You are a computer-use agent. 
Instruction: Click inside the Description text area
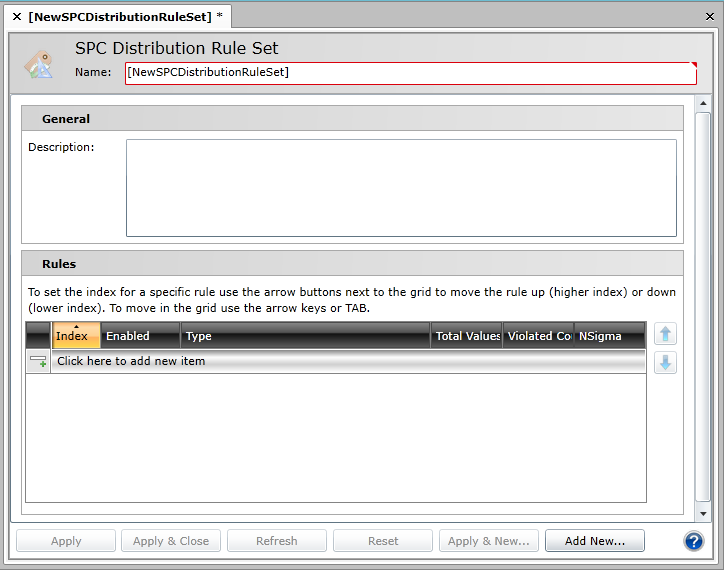pyautogui.click(x=401, y=188)
